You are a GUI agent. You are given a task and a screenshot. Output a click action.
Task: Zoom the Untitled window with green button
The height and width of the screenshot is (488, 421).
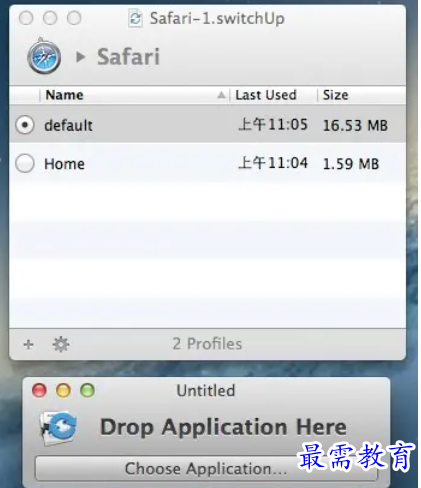tap(87, 390)
